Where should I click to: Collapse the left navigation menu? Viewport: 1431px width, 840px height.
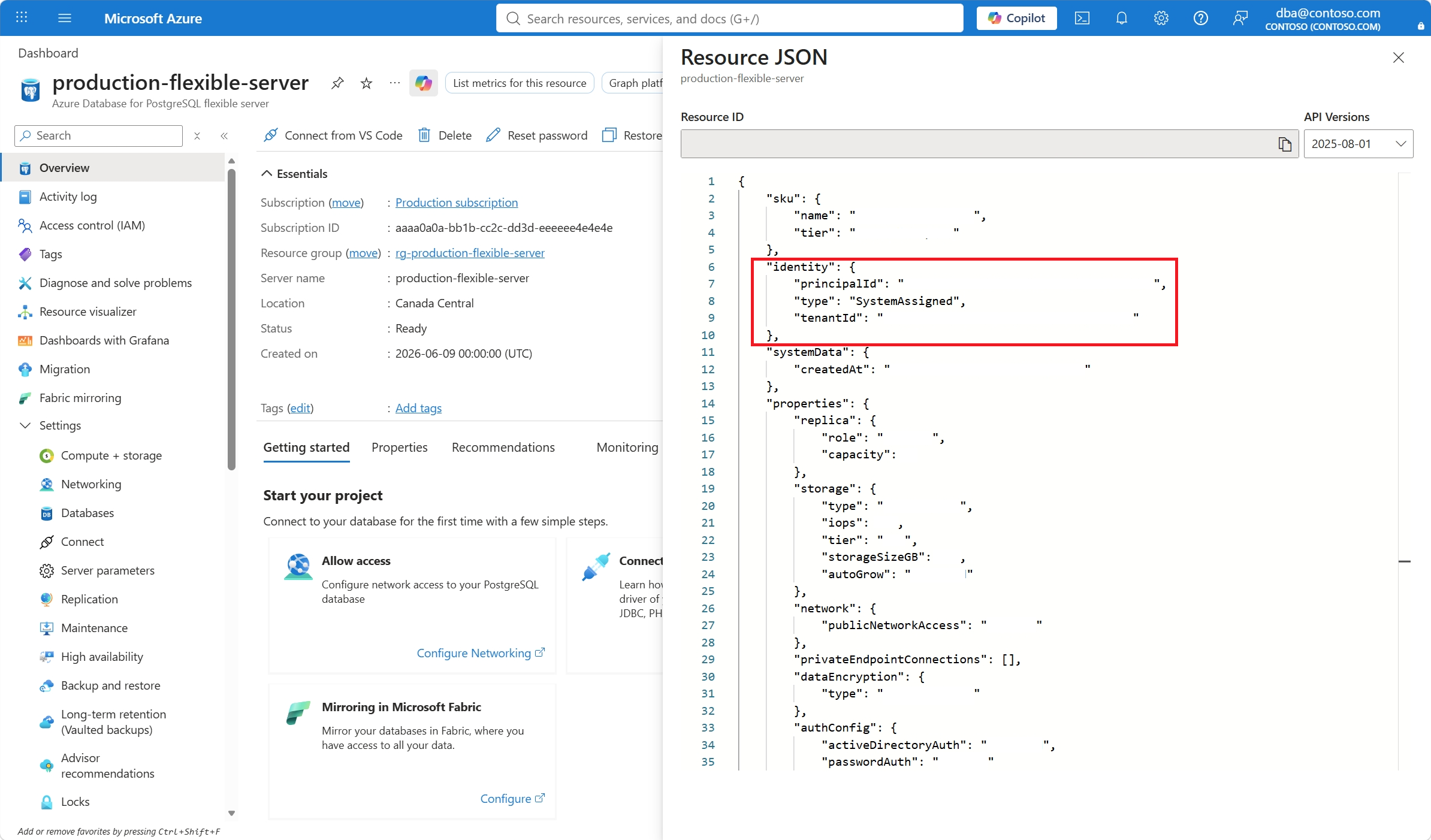point(224,136)
